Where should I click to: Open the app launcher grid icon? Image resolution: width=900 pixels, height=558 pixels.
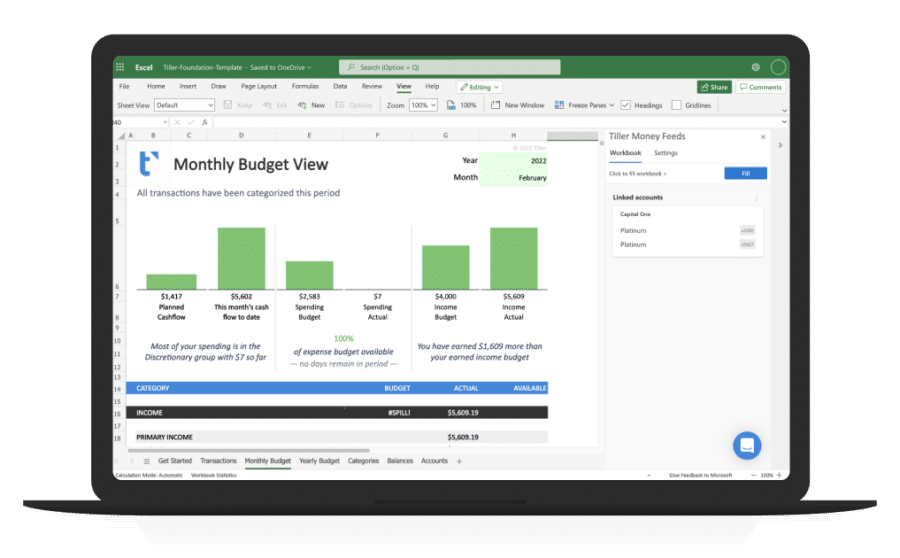point(120,67)
